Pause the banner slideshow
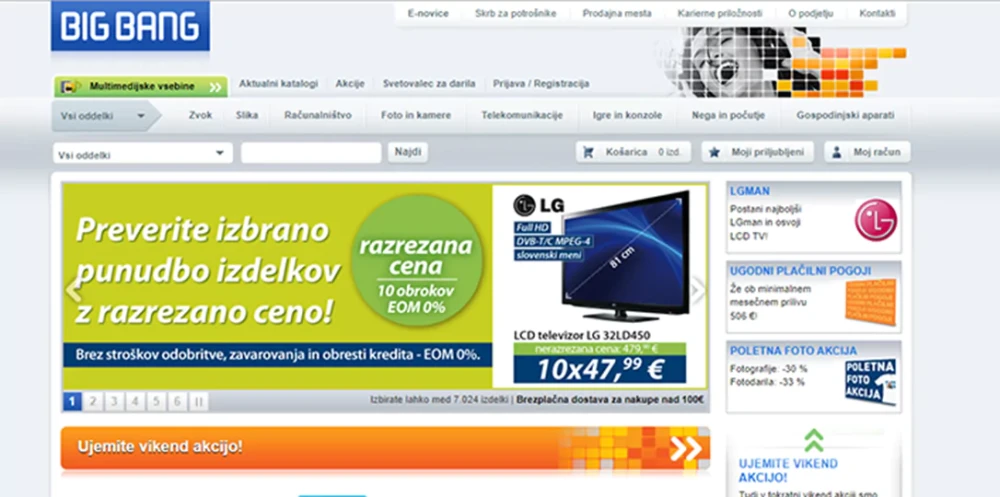The width and height of the screenshot is (1000, 497). coord(199,401)
